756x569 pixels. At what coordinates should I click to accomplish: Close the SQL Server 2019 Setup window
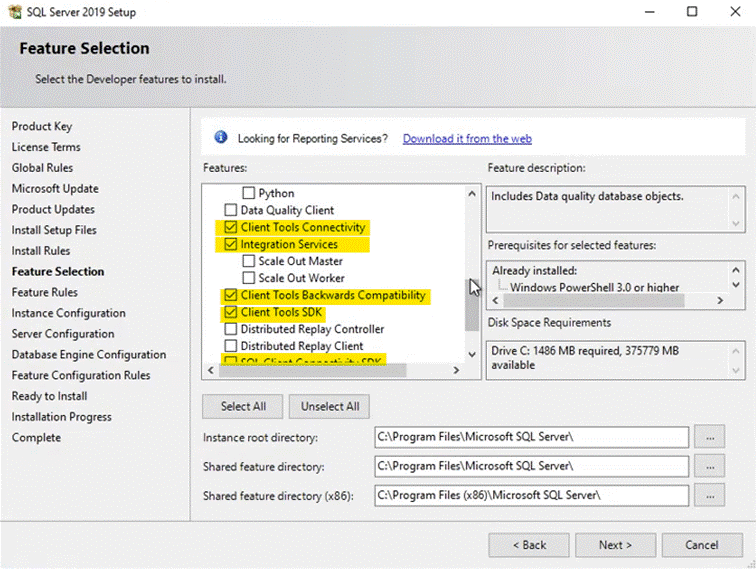point(735,12)
